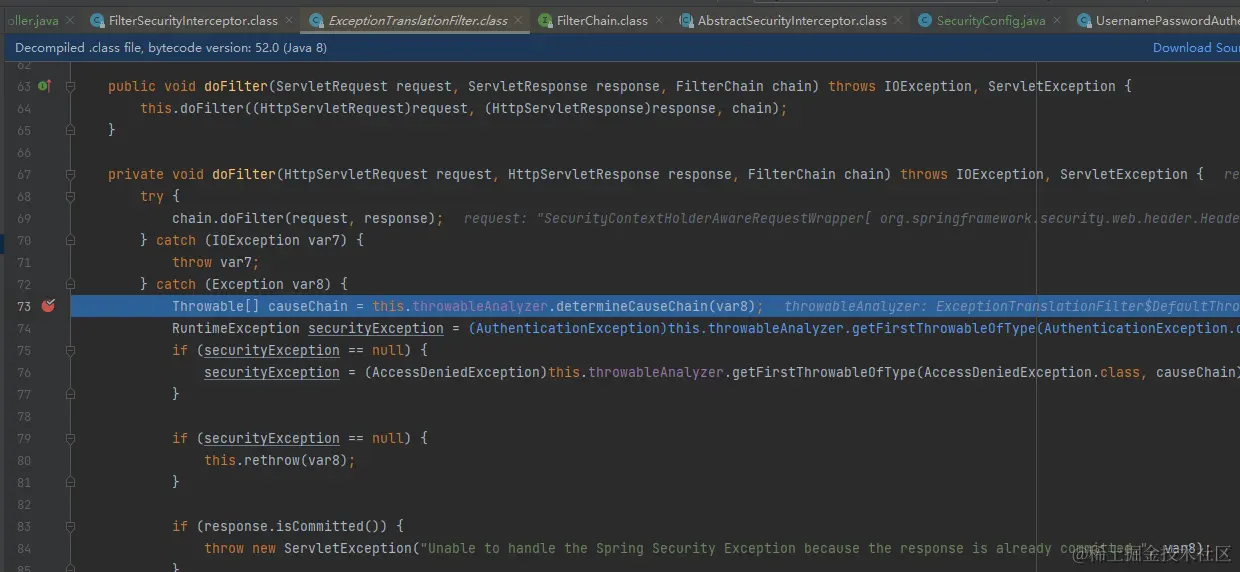The image size is (1240, 572).
Task: Click the inline hint 'throwableAnalyzer: ExceptionTranslationFilter$DefaultThro'
Action: (1012, 306)
